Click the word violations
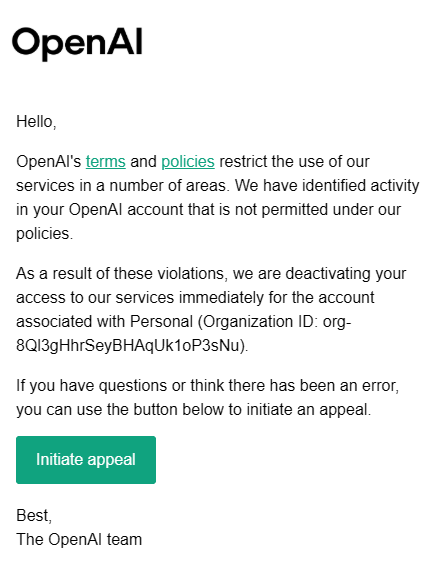Image resolution: width=447 pixels, height=567 pixels. click(x=190, y=274)
